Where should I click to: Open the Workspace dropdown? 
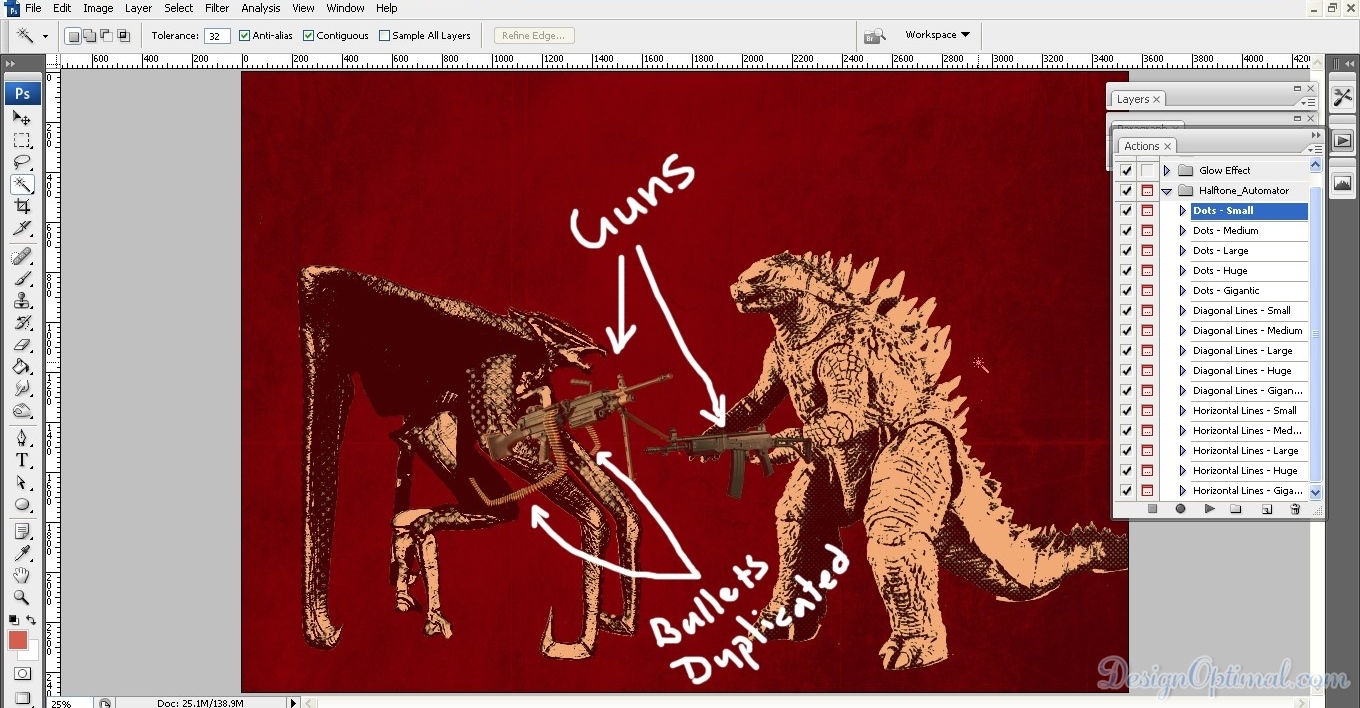(937, 35)
